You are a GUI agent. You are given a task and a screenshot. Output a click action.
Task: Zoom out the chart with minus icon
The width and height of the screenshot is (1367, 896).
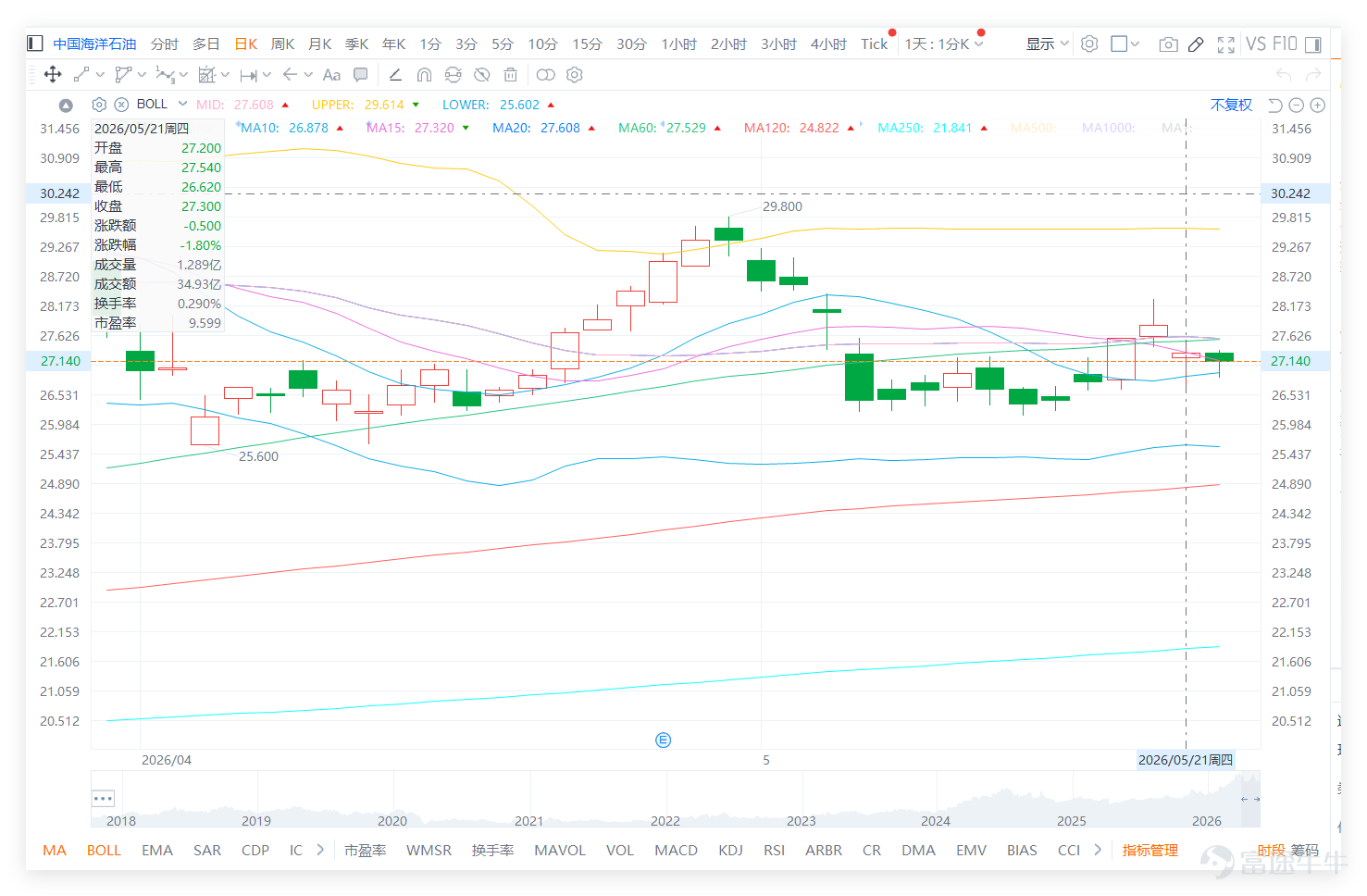[1296, 106]
